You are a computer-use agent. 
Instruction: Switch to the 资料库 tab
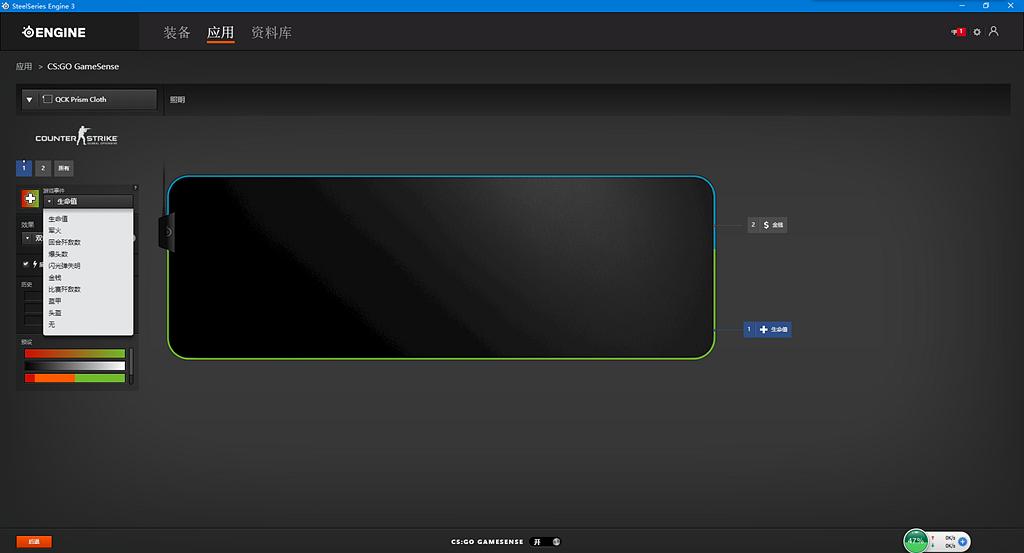coord(271,32)
